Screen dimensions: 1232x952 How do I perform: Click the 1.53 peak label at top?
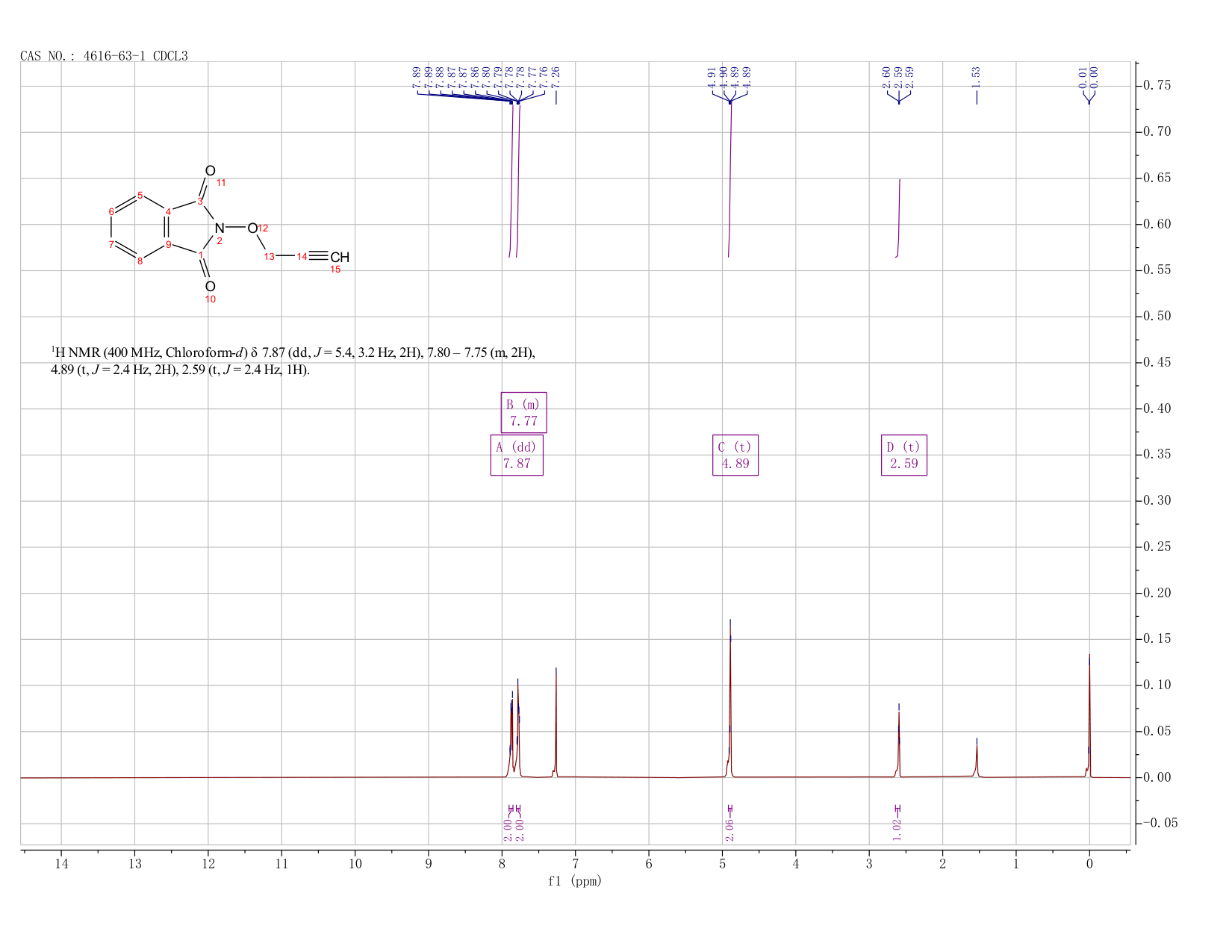coord(976,76)
